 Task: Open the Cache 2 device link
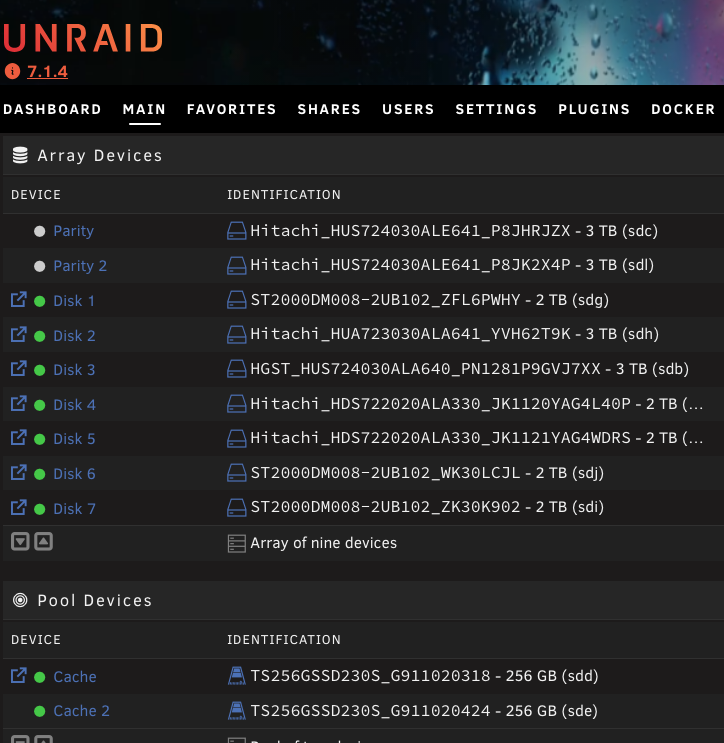81,711
